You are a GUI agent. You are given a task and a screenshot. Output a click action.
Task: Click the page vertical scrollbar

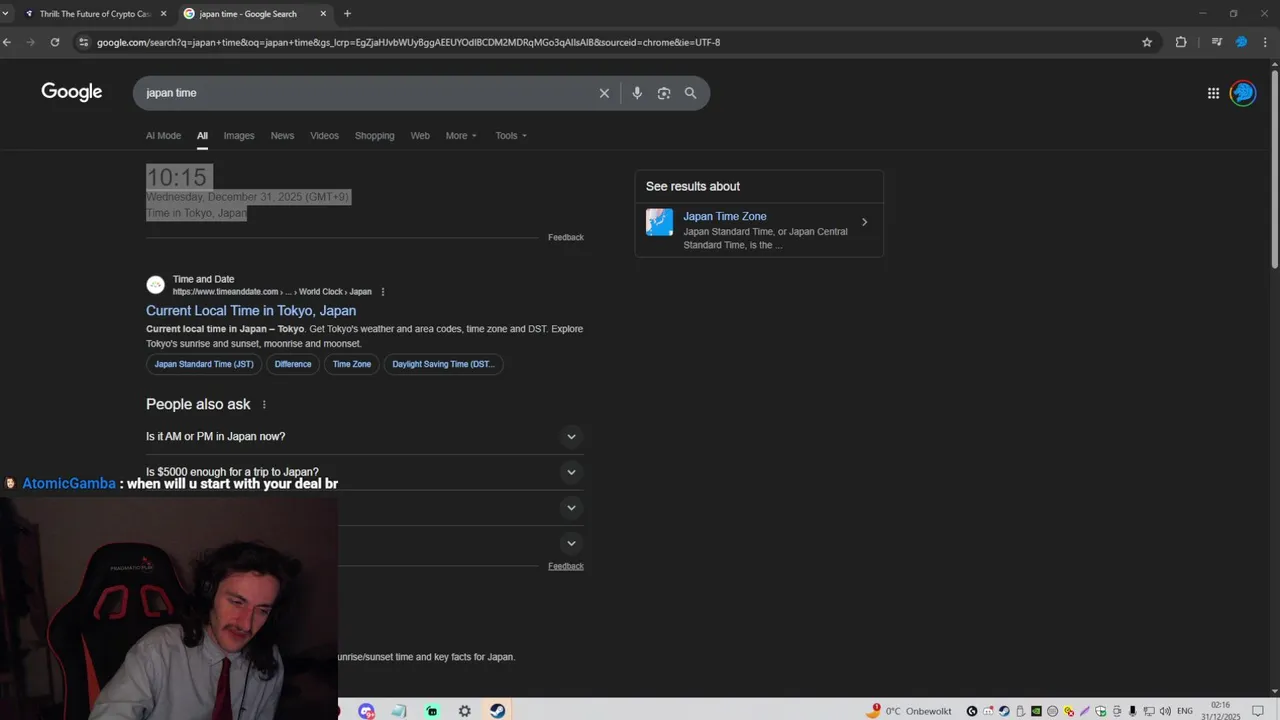[x=1274, y=168]
